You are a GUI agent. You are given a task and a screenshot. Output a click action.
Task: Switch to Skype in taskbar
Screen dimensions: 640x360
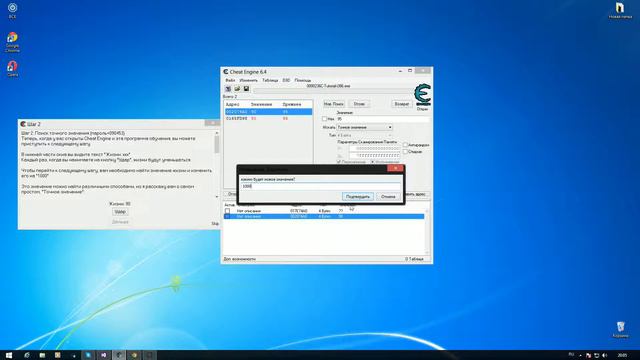pos(89,355)
